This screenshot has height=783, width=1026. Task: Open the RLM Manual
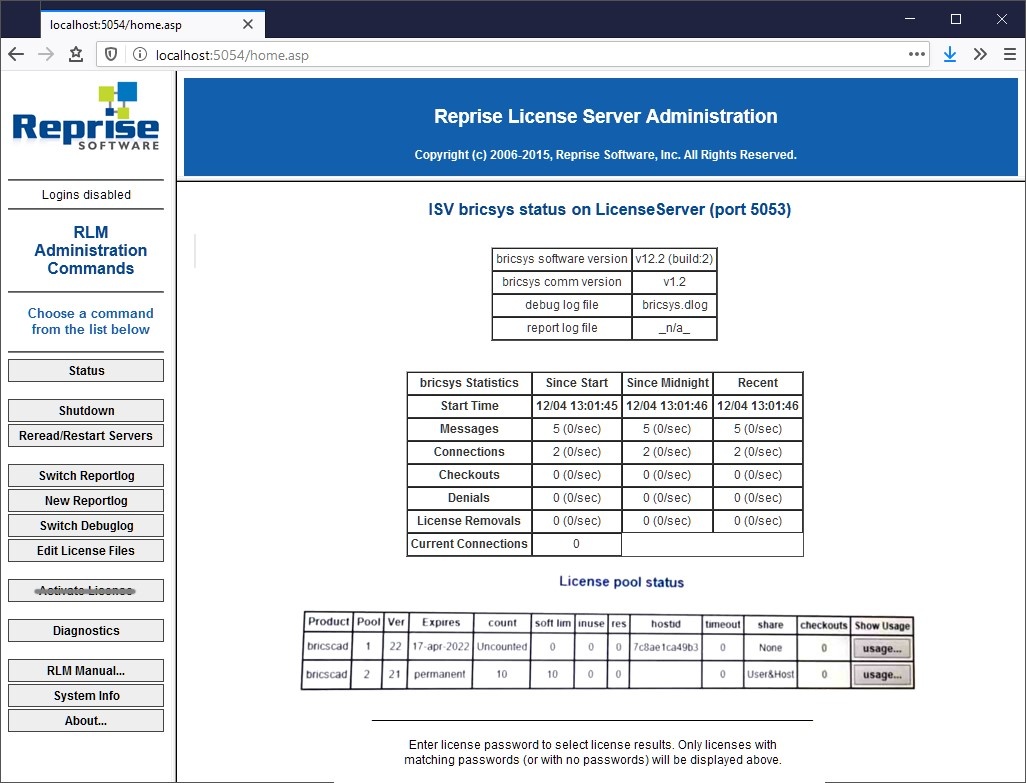click(x=86, y=670)
